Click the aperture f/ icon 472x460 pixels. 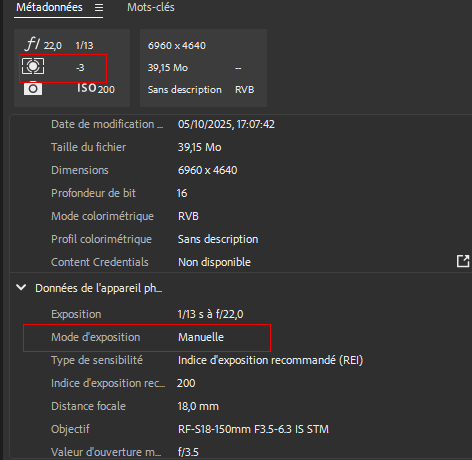tap(32, 44)
